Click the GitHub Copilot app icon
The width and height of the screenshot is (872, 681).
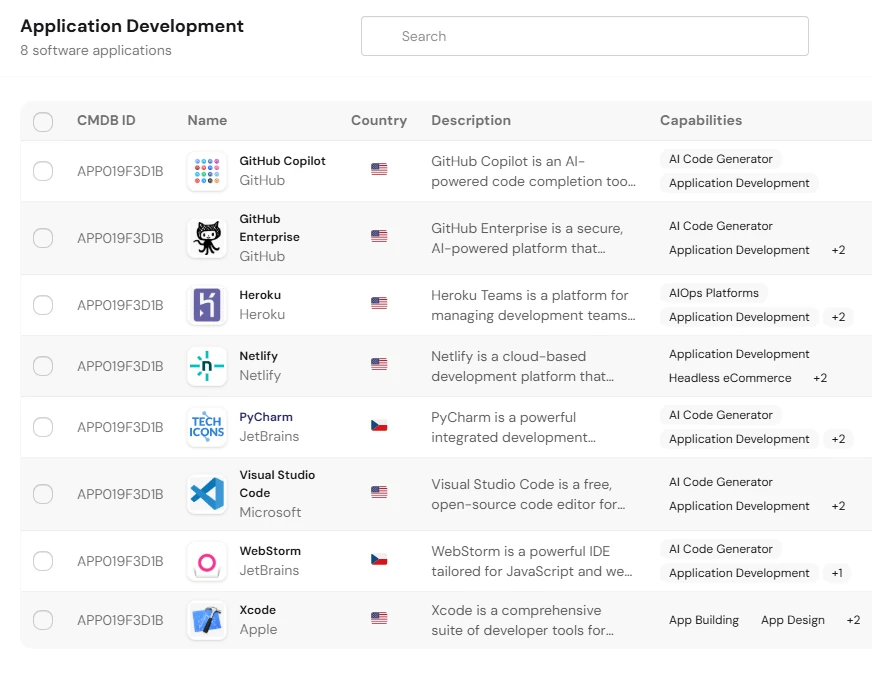(207, 171)
